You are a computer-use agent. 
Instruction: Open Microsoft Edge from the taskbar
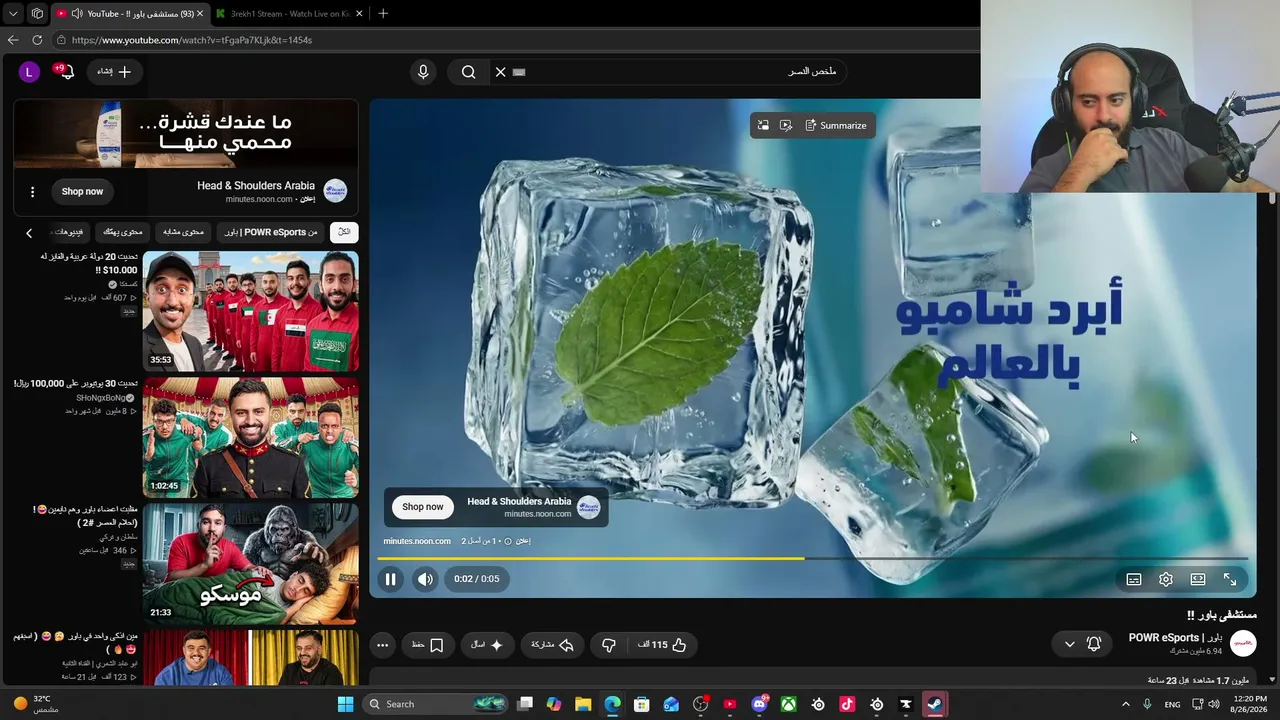click(x=612, y=704)
